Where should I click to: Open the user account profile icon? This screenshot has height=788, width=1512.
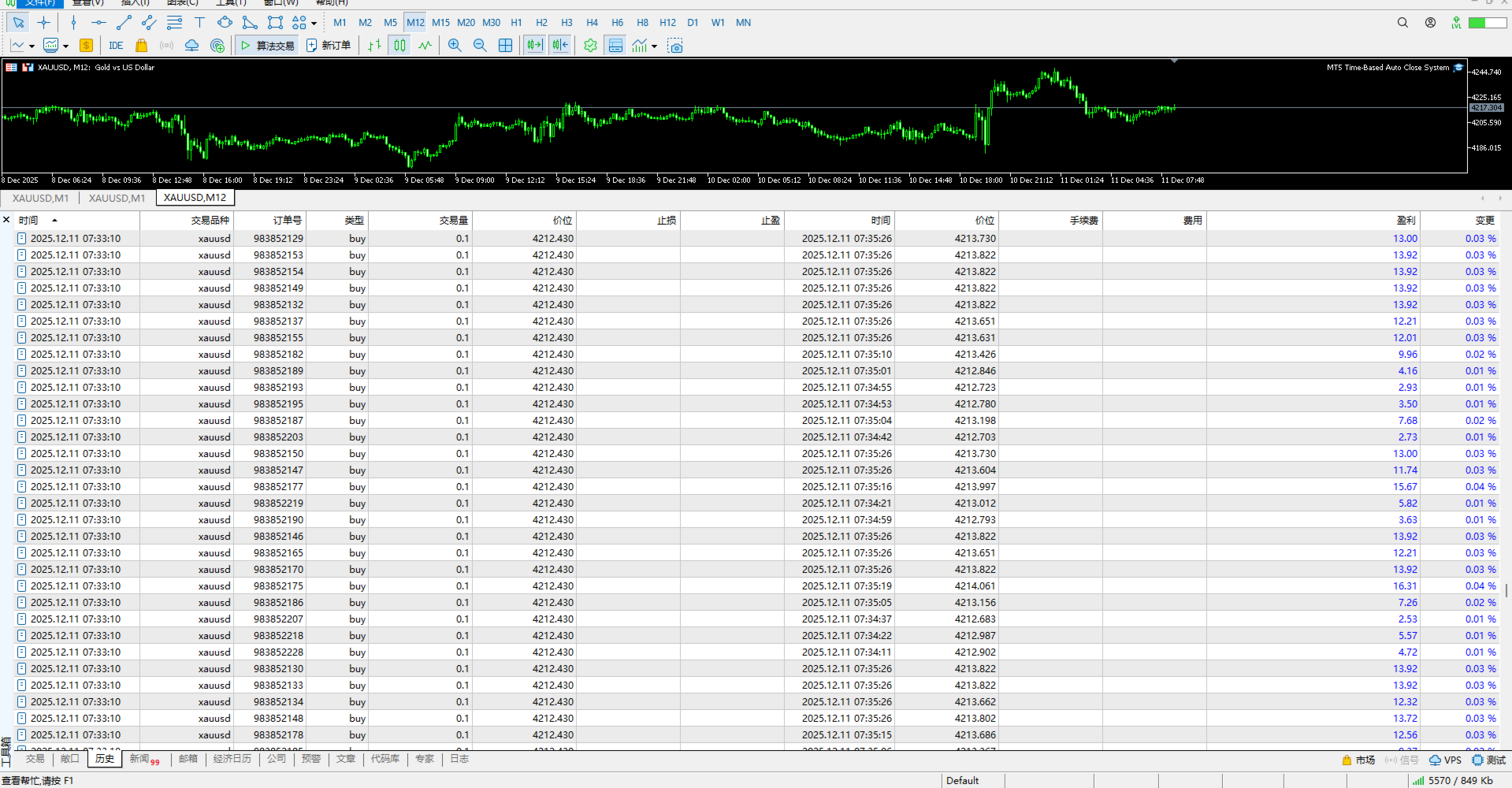click(x=1430, y=23)
